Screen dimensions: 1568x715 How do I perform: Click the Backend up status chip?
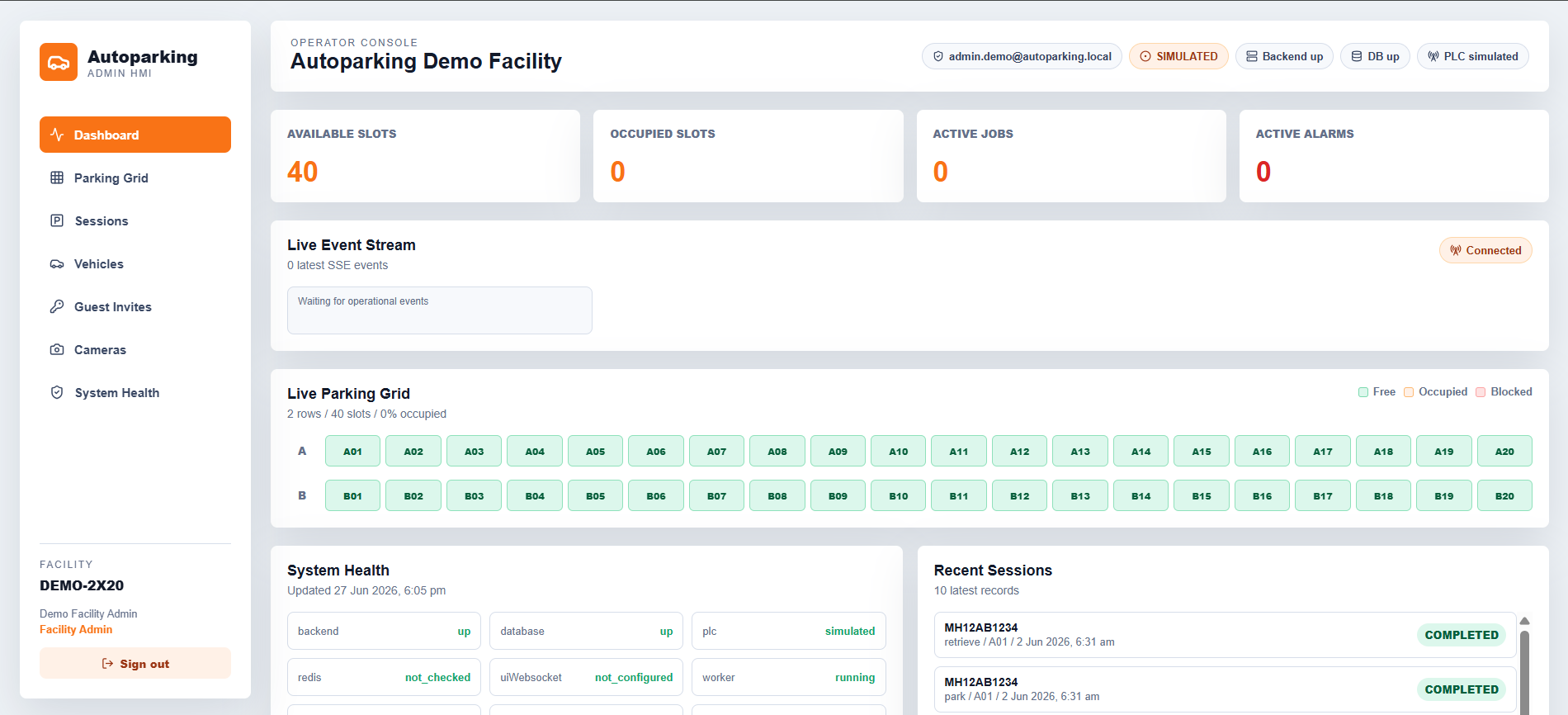(1284, 56)
